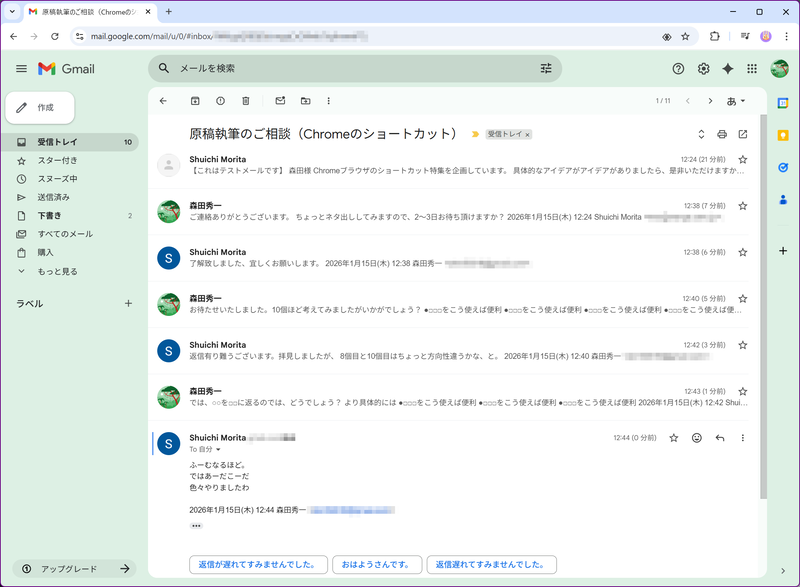The height and width of the screenshot is (587, 800).
Task: Open the Google apps grid
Action: 752,68
